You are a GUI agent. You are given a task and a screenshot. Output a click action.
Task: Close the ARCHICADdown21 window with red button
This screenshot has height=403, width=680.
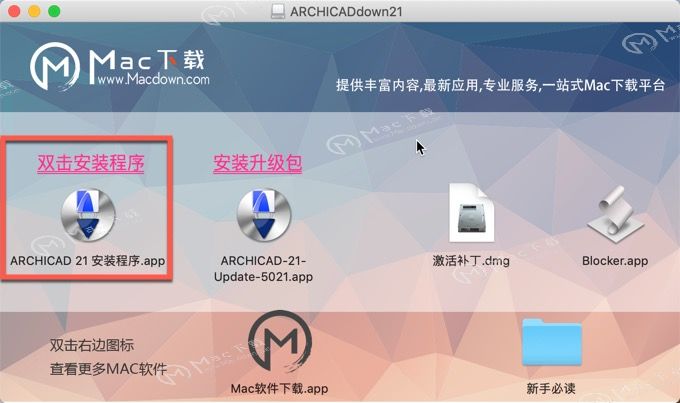click(x=14, y=11)
